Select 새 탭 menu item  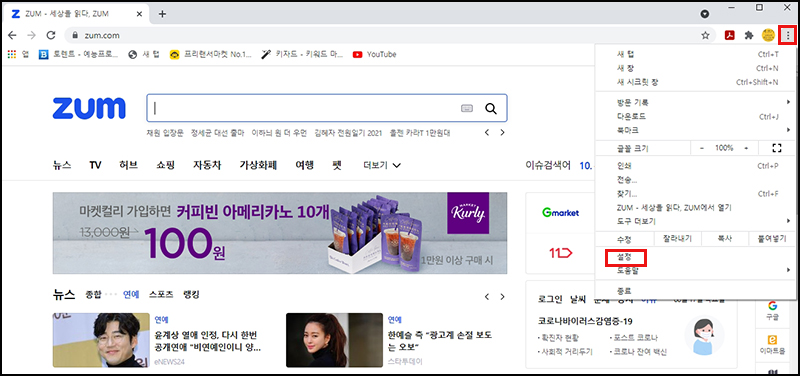(x=695, y=54)
